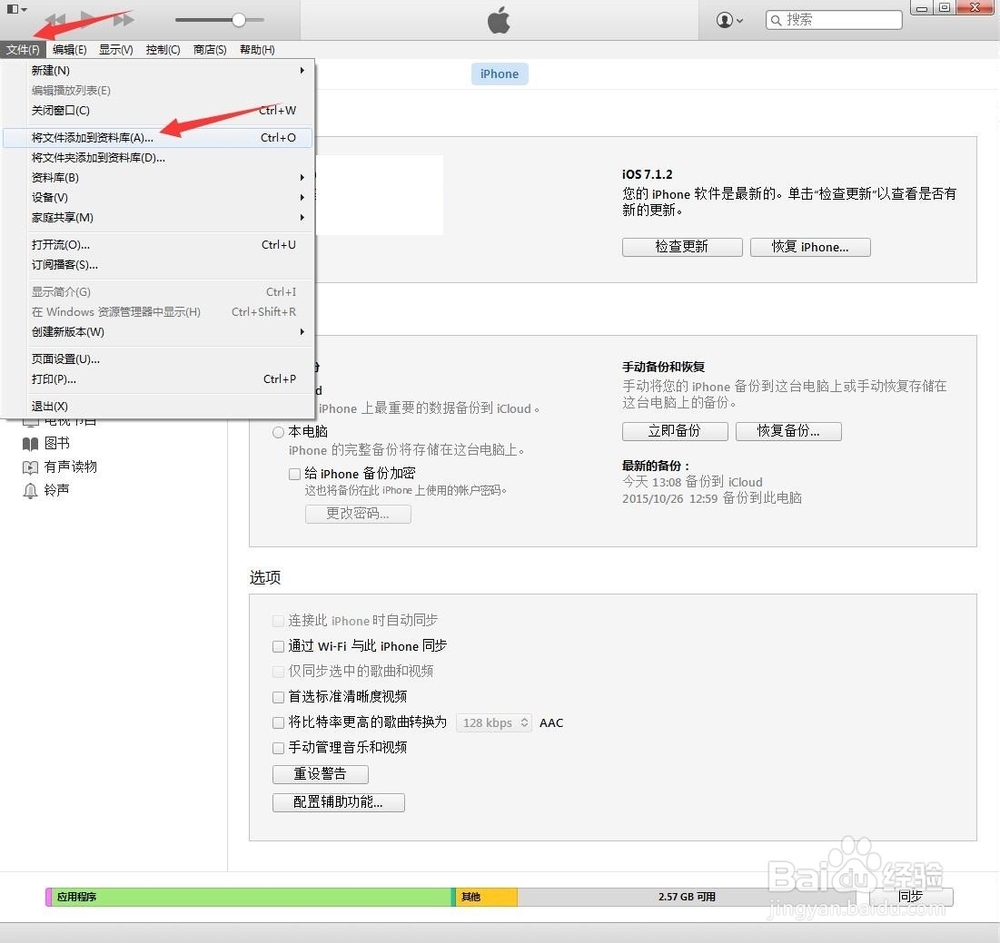This screenshot has height=943, width=1000.
Task: Select 将文件添加到资料库(A)... menu entry
Action: (x=158, y=138)
